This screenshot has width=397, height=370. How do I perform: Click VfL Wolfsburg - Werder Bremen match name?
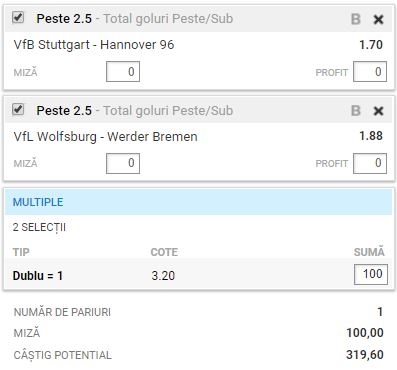click(106, 136)
